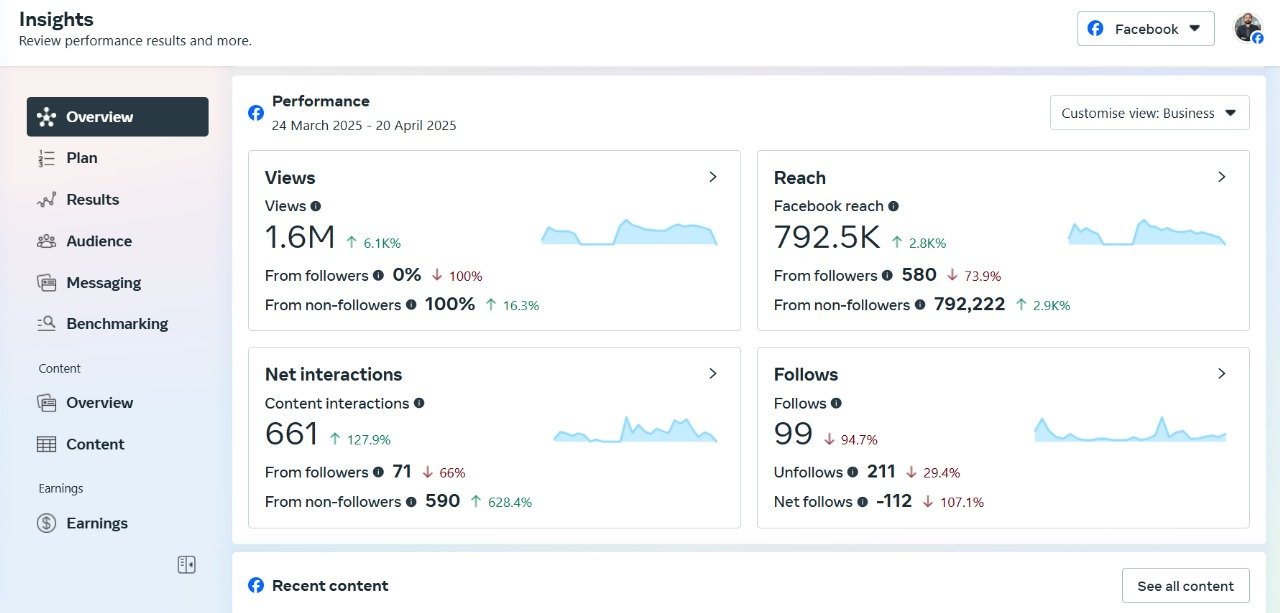Click info icon beside interactions From non-followers
The width and height of the screenshot is (1280, 613).
pyautogui.click(x=411, y=502)
